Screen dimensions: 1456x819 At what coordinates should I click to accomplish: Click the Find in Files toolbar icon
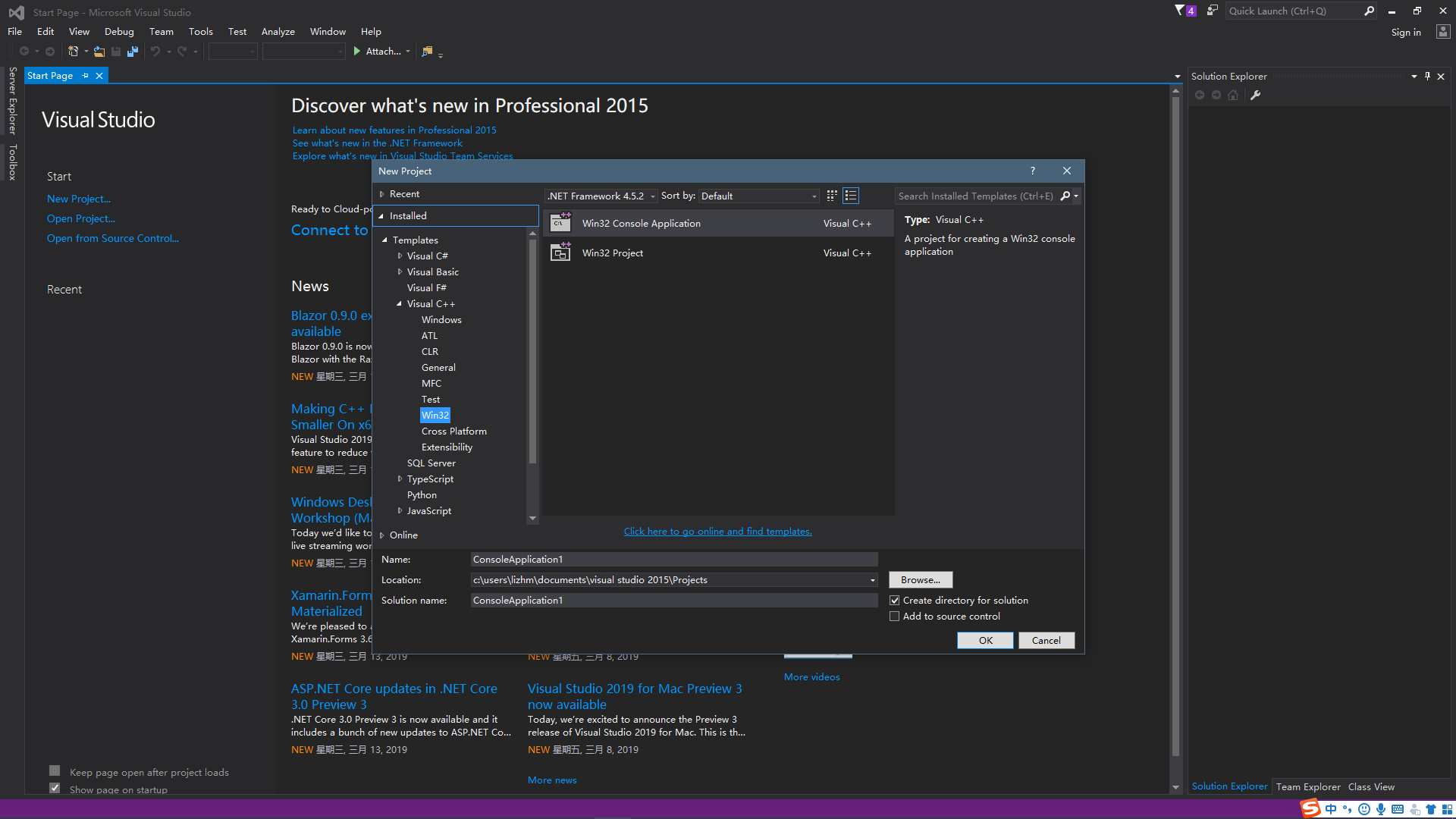point(427,52)
